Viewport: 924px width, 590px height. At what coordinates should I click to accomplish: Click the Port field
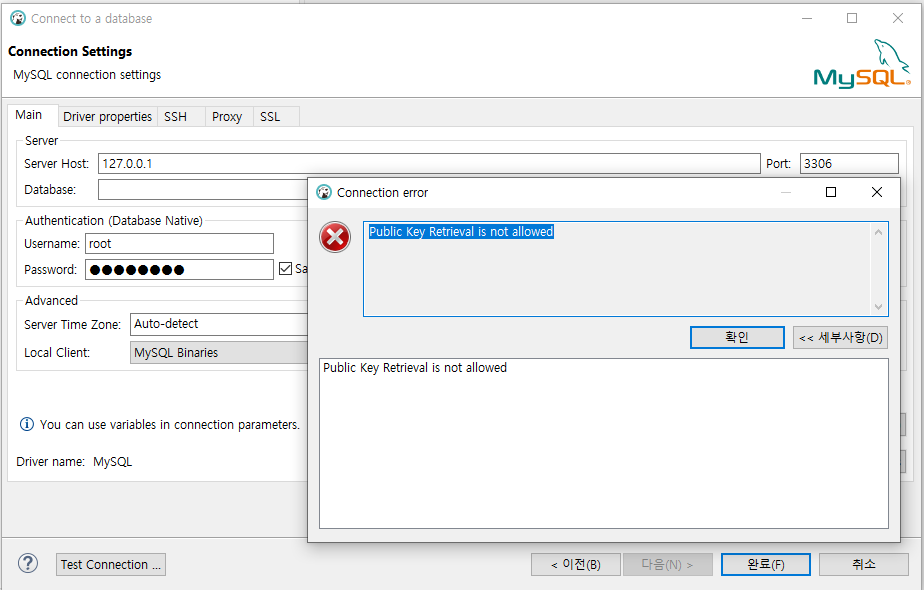tap(849, 163)
